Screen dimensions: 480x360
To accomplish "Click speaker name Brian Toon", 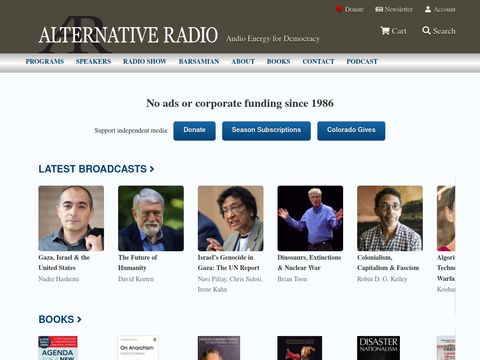I will point(292,279).
